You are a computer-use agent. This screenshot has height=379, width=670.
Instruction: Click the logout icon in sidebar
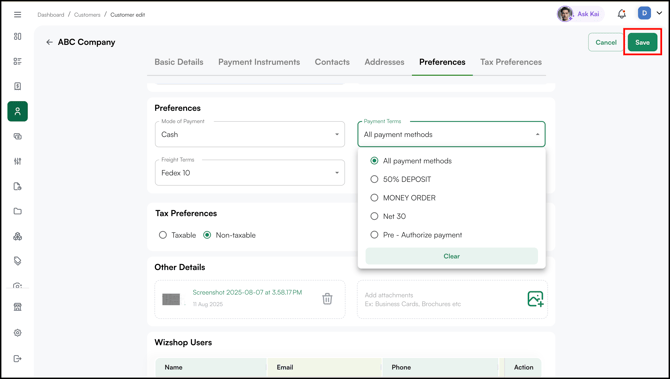click(x=18, y=358)
